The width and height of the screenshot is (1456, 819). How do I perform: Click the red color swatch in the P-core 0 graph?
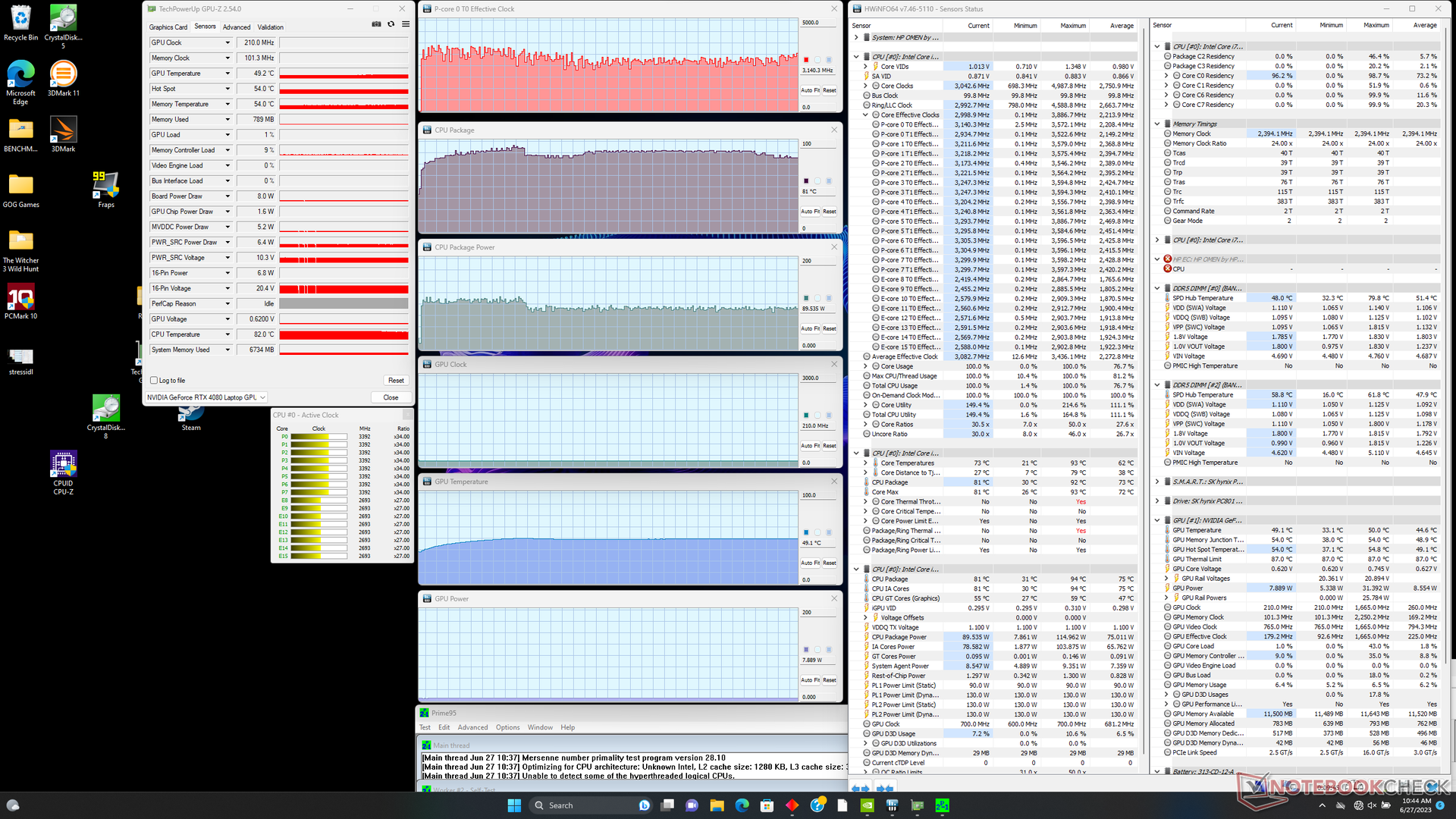[x=806, y=59]
